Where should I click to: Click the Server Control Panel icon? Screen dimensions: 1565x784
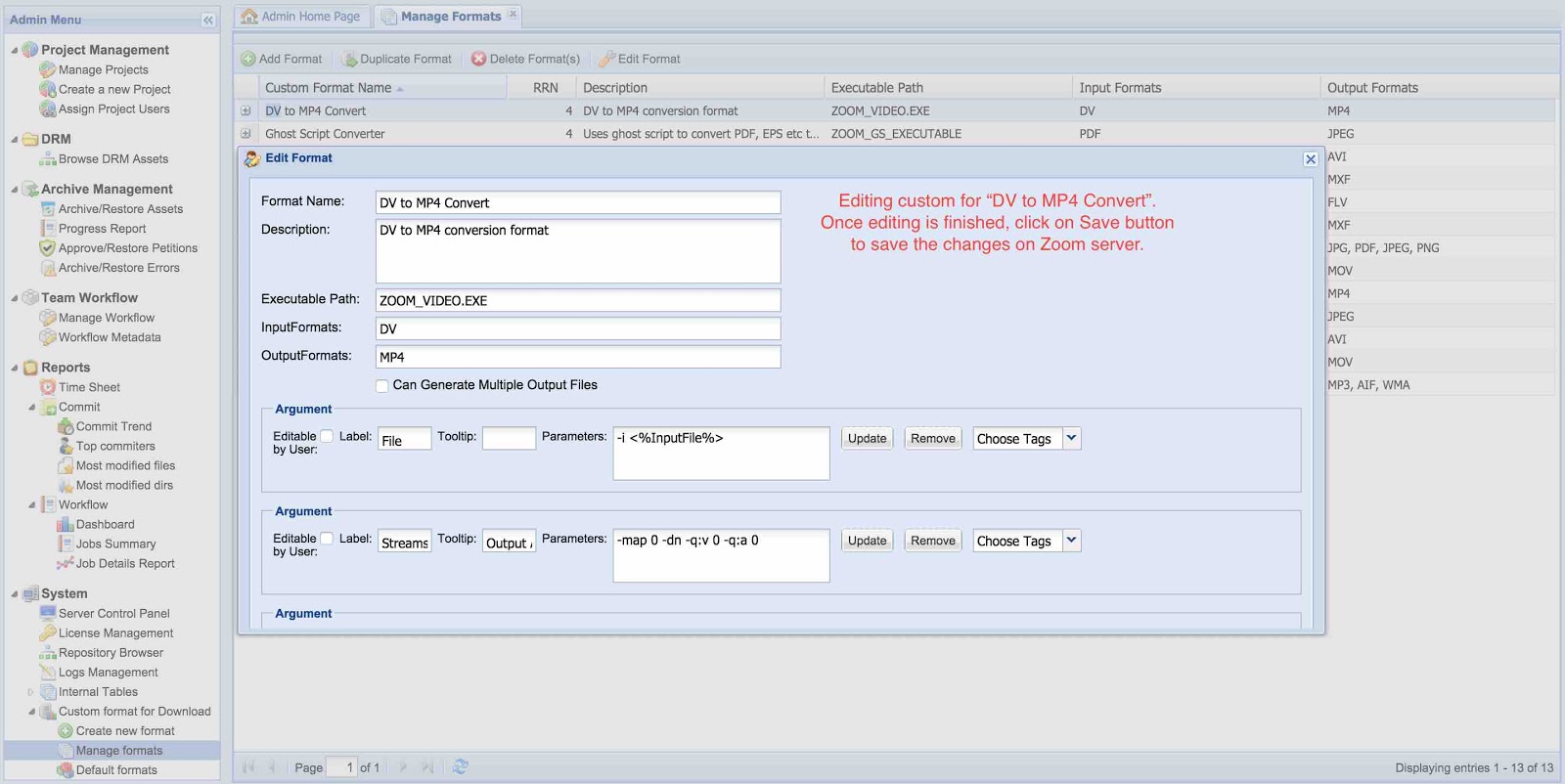(x=47, y=613)
